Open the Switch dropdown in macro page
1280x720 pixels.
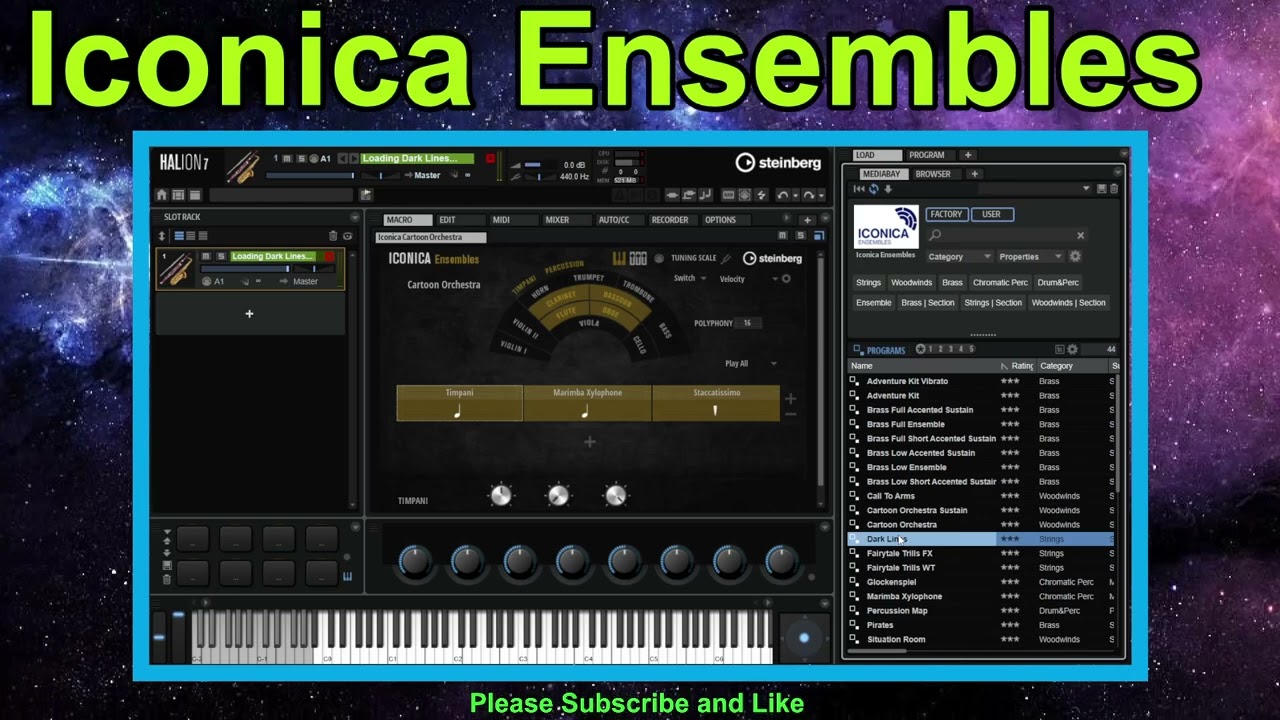click(689, 279)
